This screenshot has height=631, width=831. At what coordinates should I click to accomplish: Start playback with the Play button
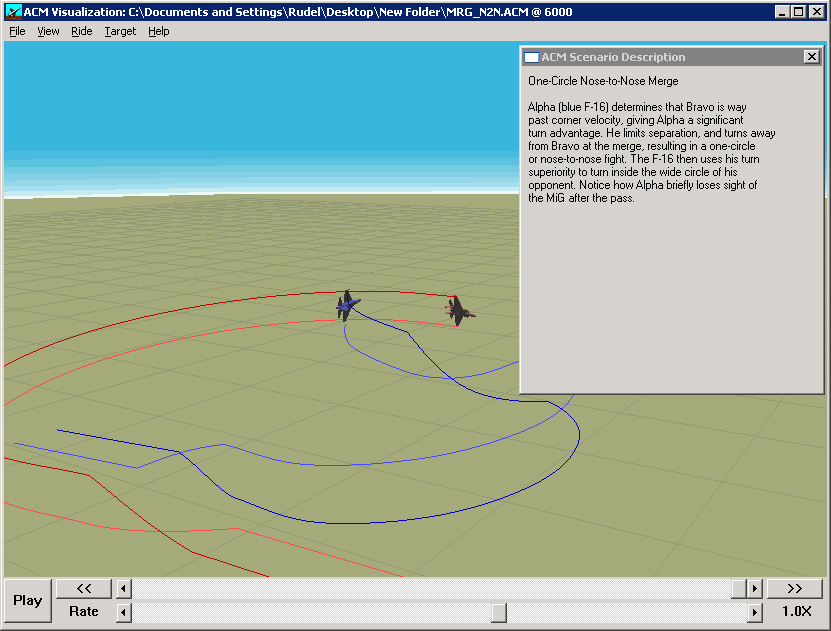pyautogui.click(x=28, y=600)
